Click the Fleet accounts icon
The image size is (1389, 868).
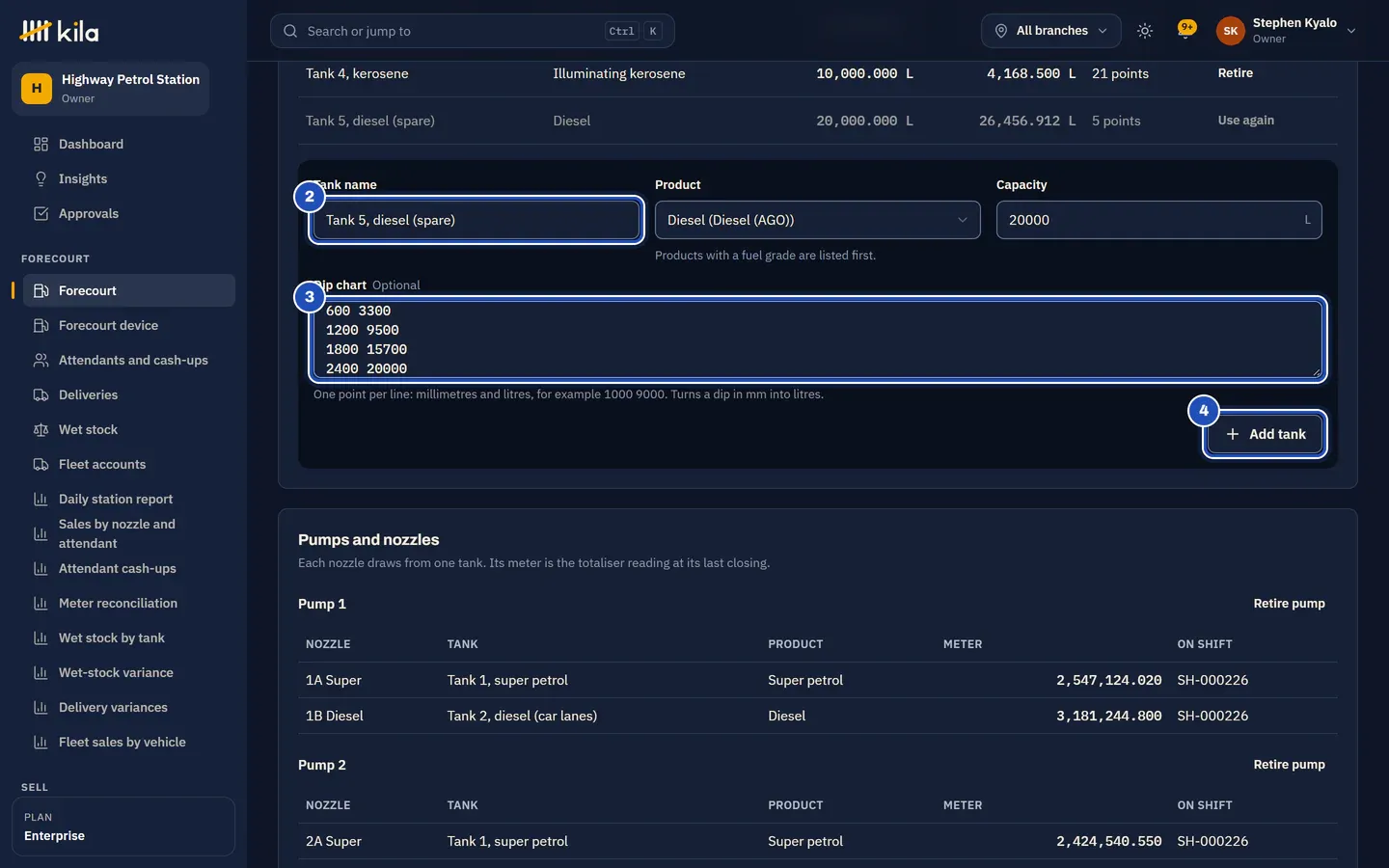[x=41, y=464]
